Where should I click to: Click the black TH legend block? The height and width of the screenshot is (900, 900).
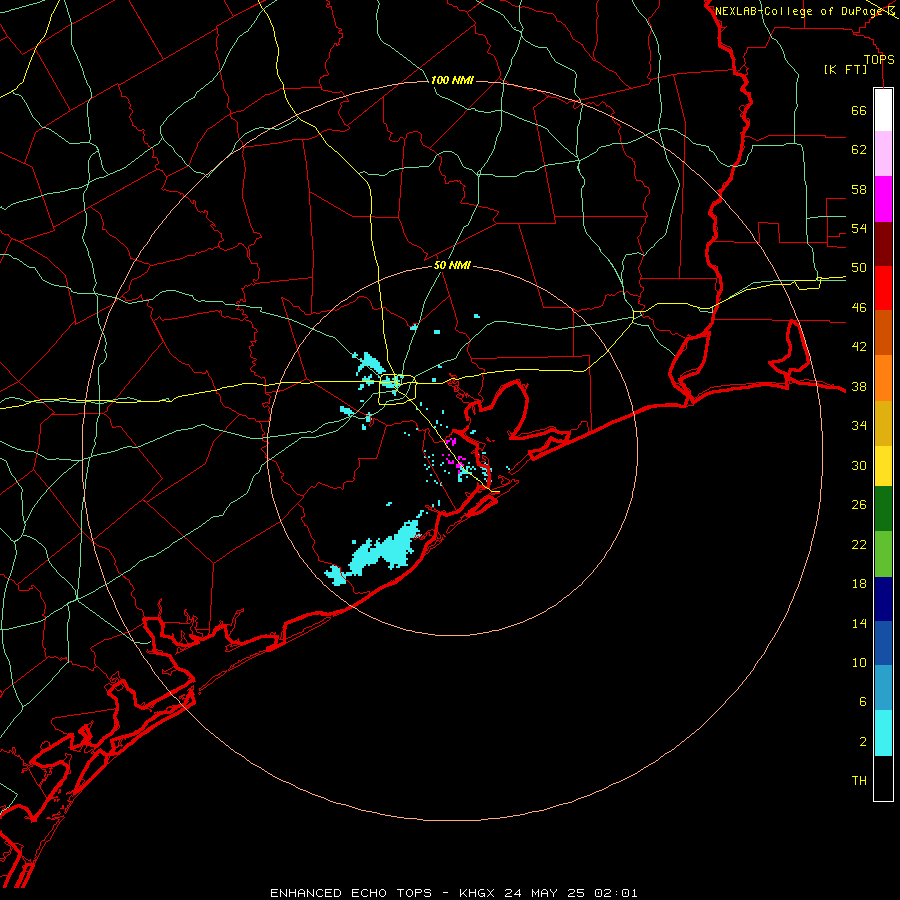click(883, 778)
